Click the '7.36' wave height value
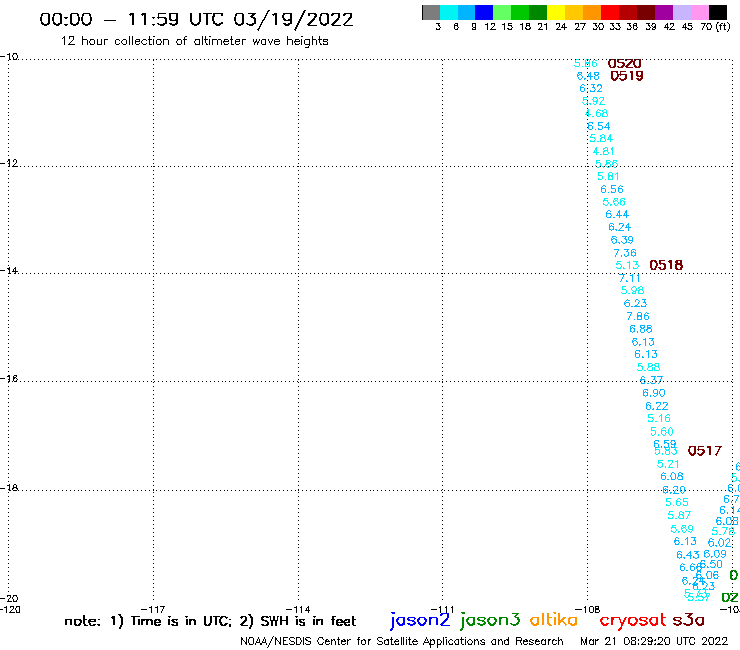 [x=625, y=253]
